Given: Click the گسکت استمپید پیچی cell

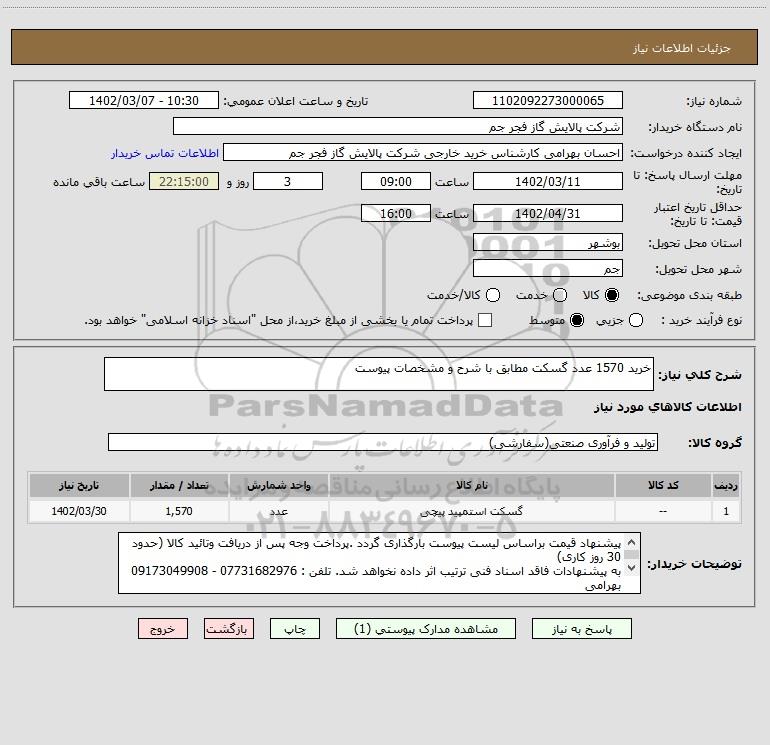Looking at the screenshot, I should click(471, 511).
